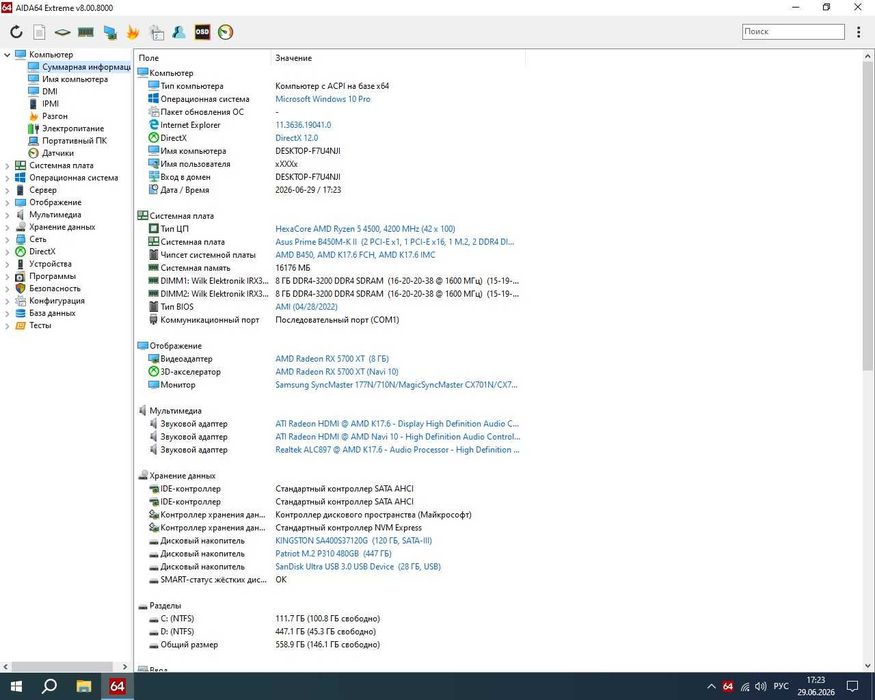Open Имя компьютера tree page
This screenshot has height=700, width=875.
(x=75, y=79)
